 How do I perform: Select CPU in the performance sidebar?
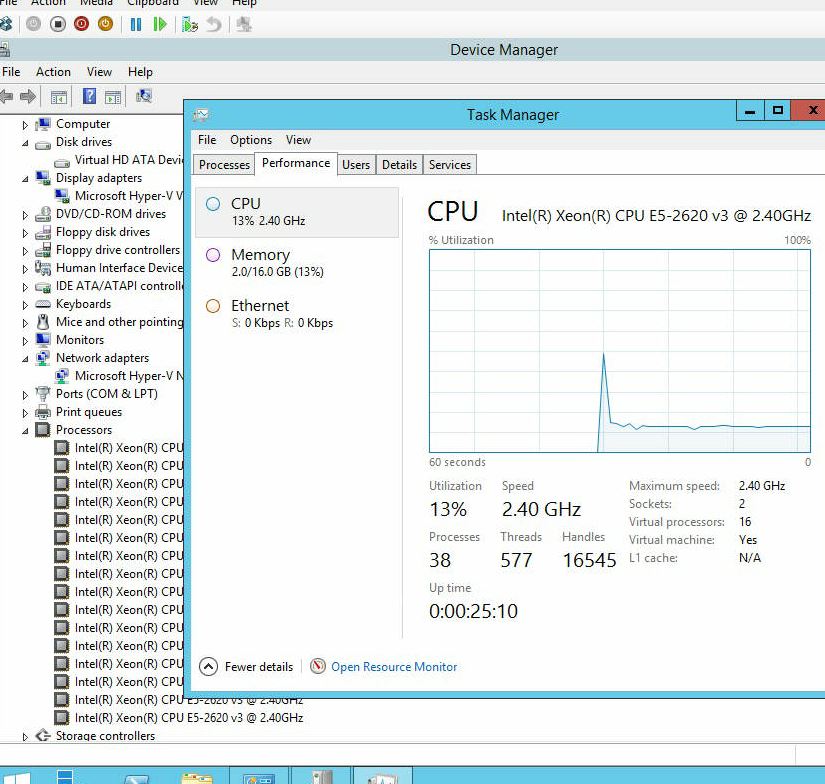click(x=297, y=212)
